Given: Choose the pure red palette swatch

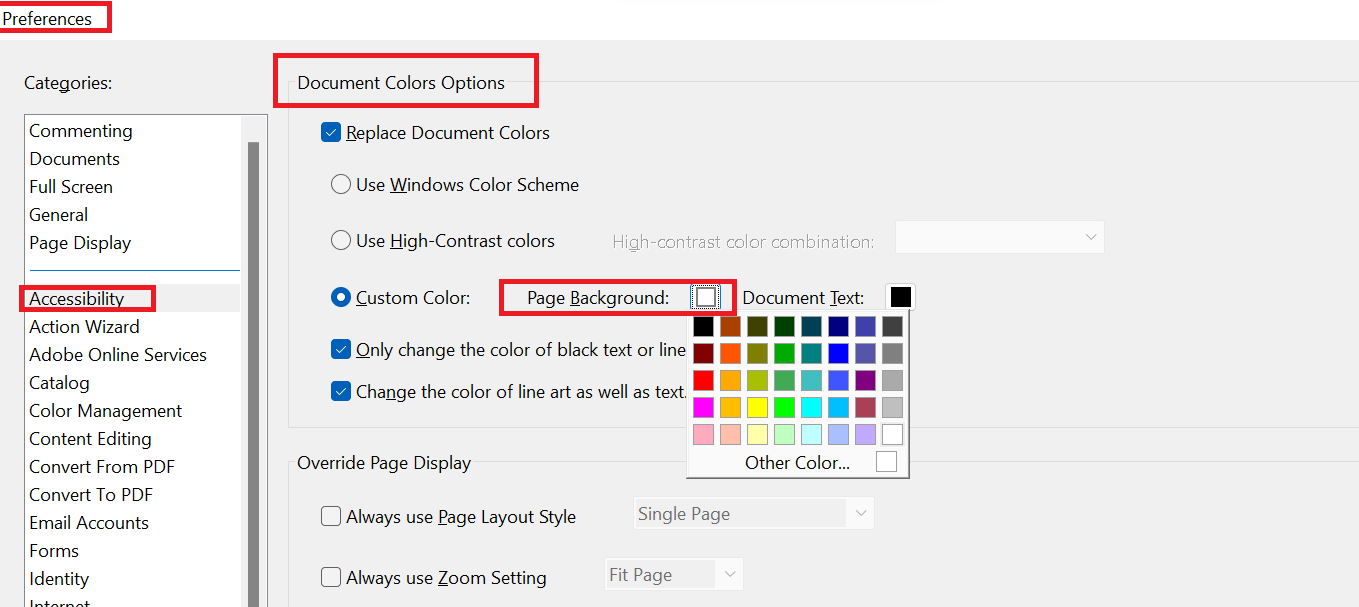Looking at the screenshot, I should (x=703, y=380).
